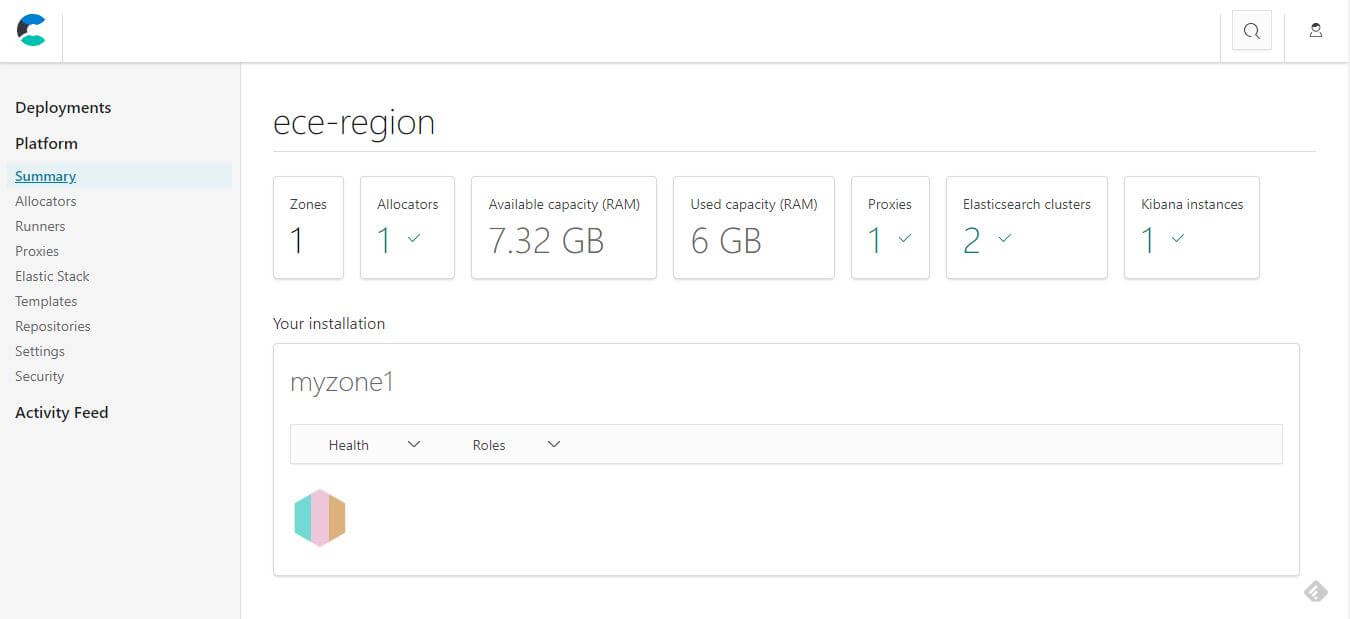Screen dimensions: 1350x619
Task: Click the Kibana instances checkmark icon
Action: point(1178,238)
